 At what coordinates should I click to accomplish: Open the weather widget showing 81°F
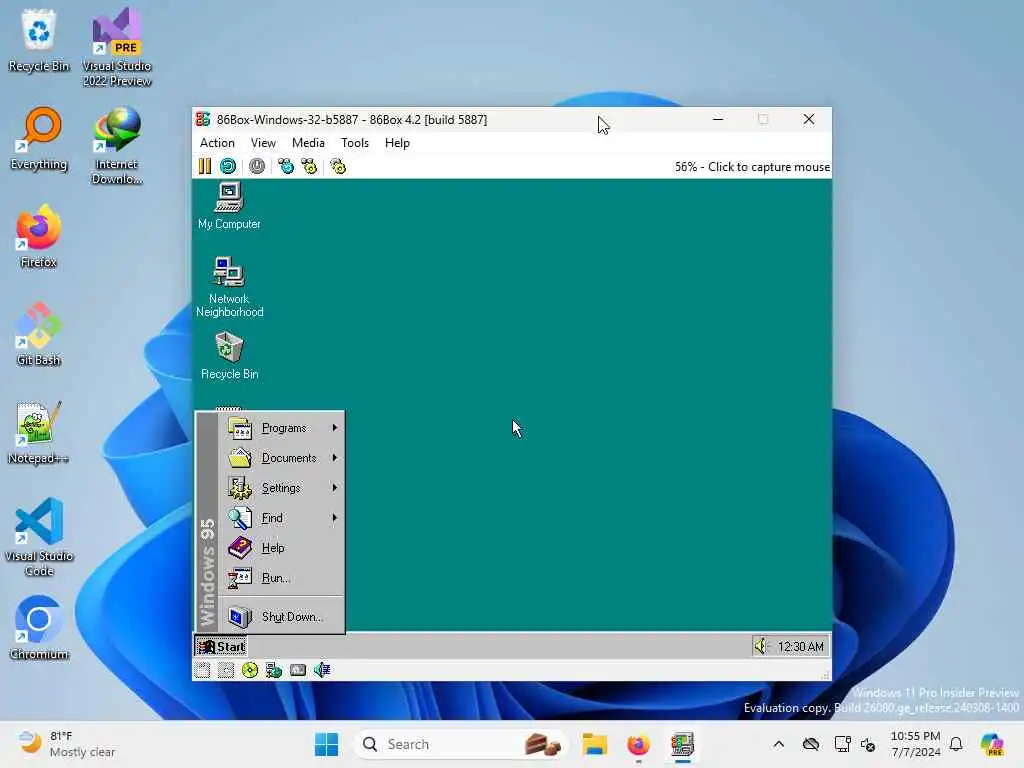[67, 744]
